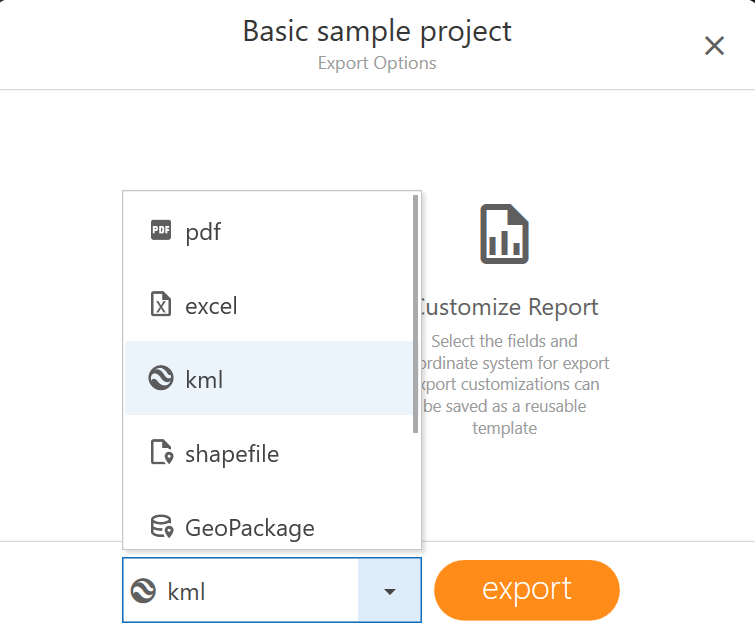This screenshot has width=755, height=632.
Task: Click the PDF file icon in list
Action: click(x=161, y=231)
